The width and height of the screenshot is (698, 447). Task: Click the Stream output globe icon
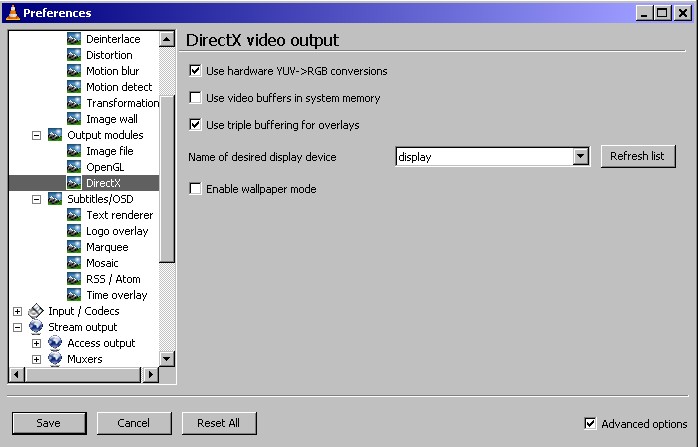point(36,327)
